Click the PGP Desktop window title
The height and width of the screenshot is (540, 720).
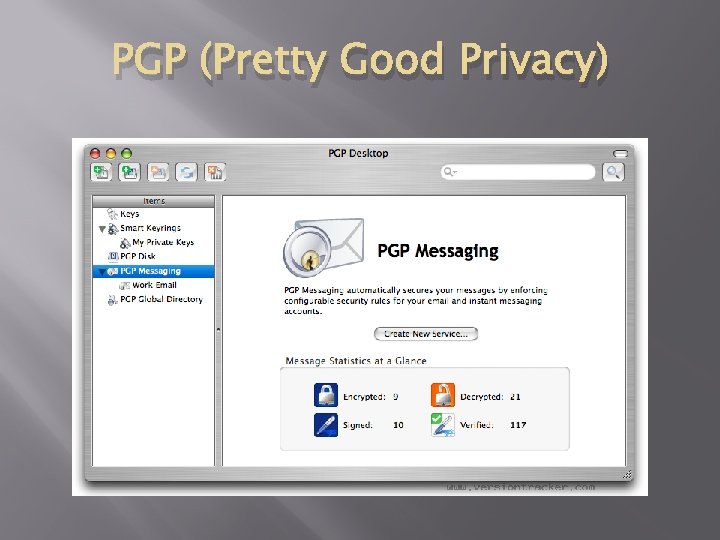358,153
